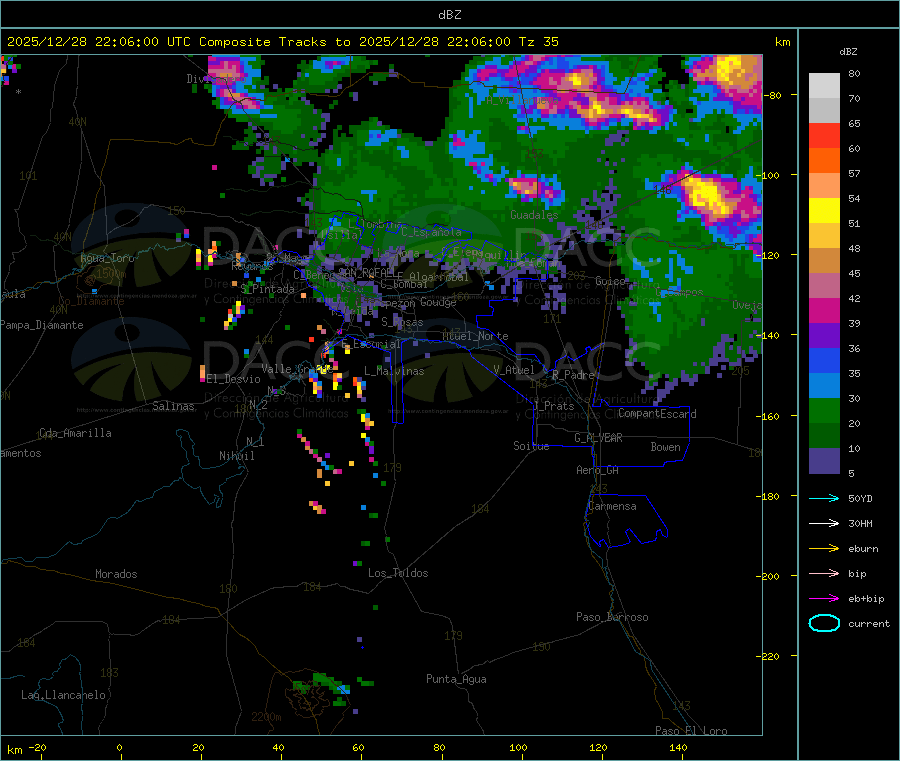Click the El_Desvio map label
The width and height of the screenshot is (900, 761).
point(233,379)
